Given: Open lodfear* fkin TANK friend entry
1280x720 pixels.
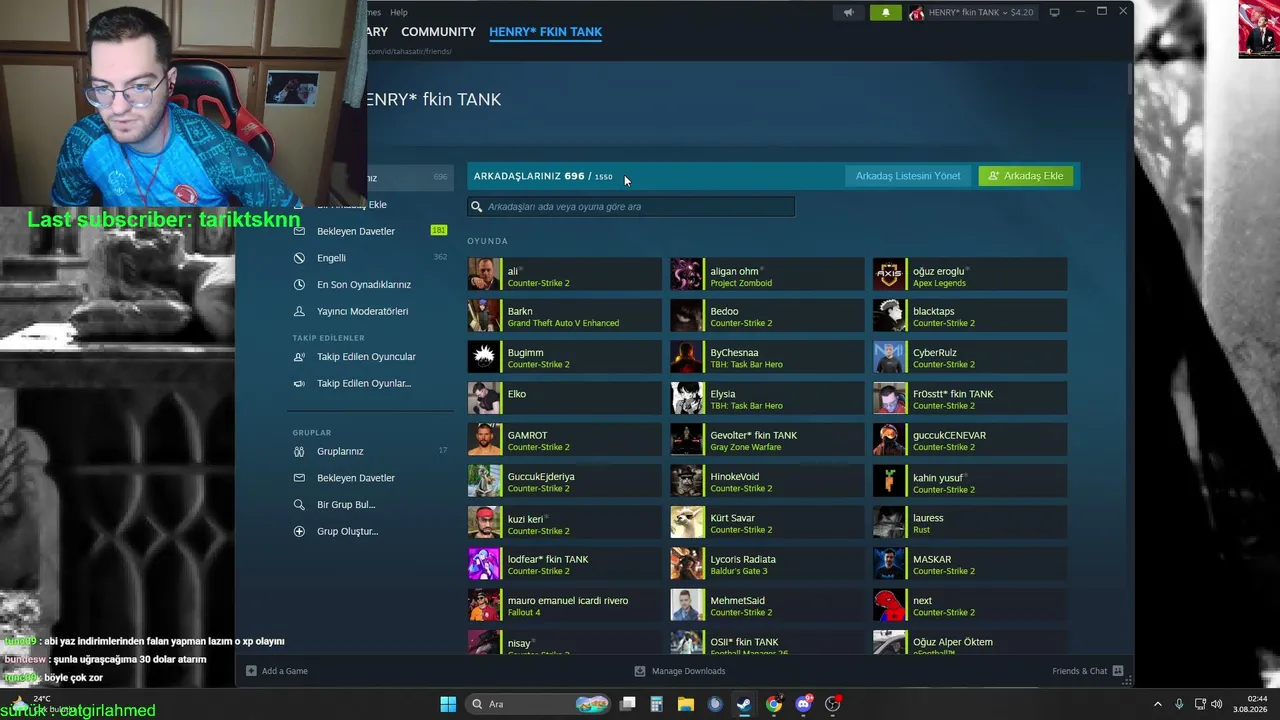Looking at the screenshot, I should click(x=564, y=563).
